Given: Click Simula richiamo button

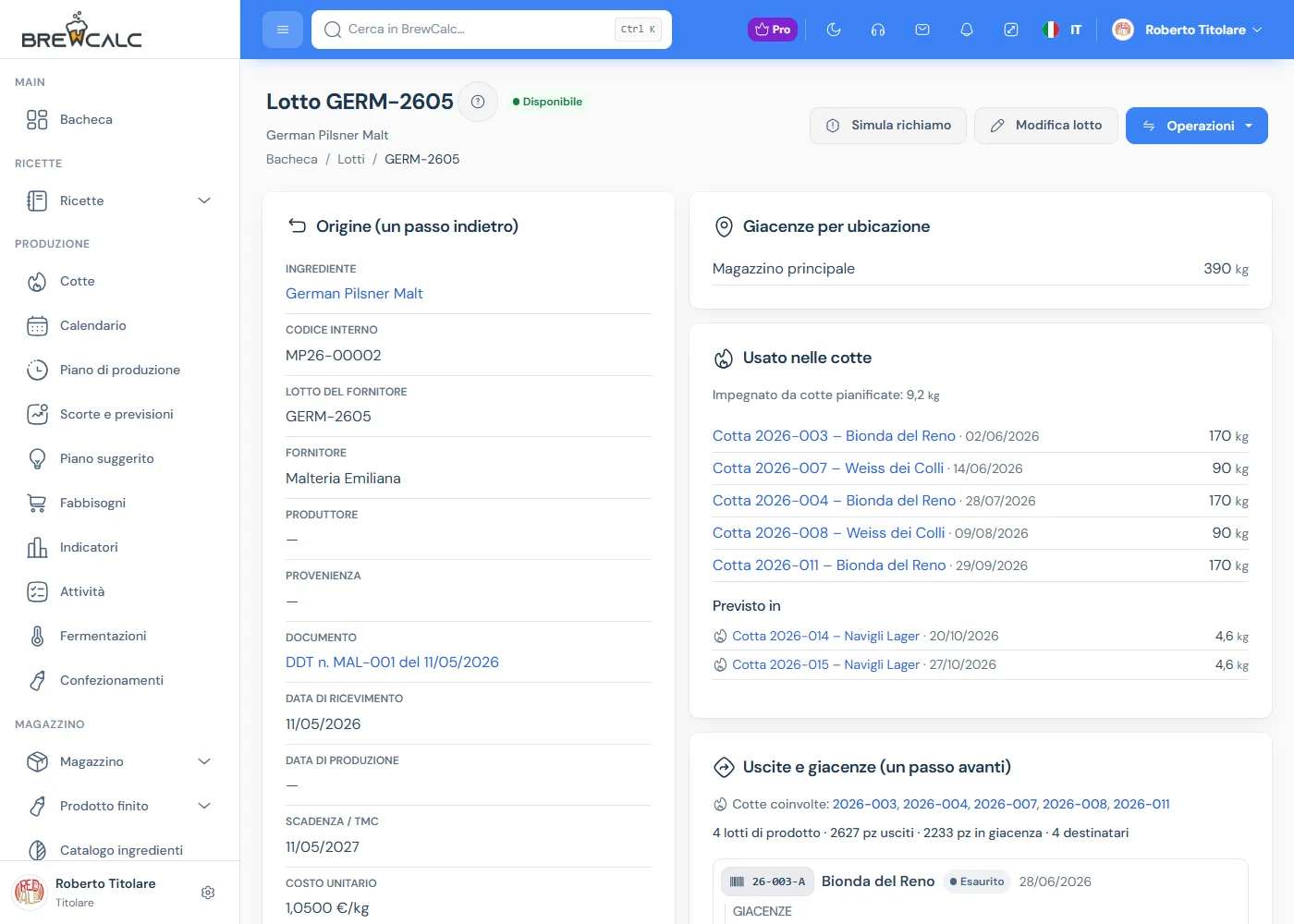Looking at the screenshot, I should [888, 126].
